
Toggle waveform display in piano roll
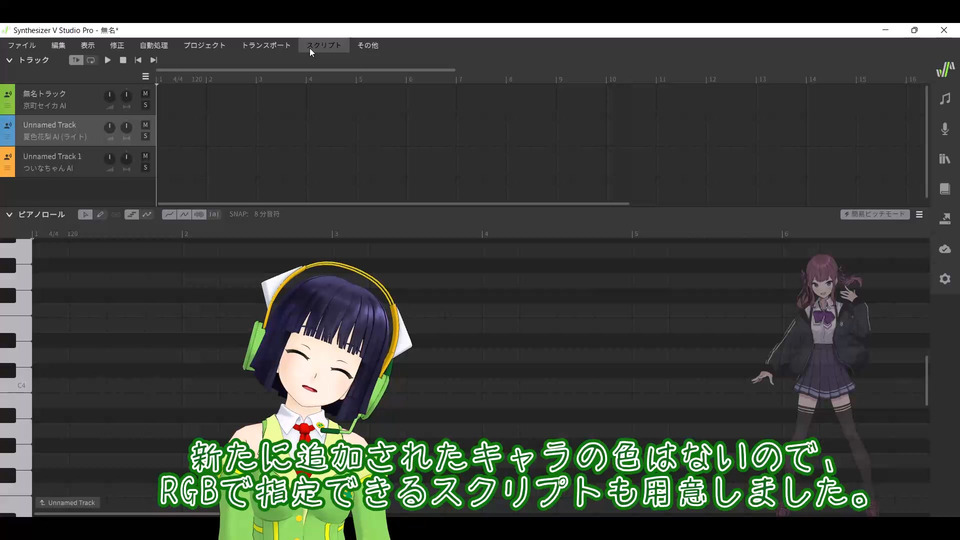pyautogui.click(x=199, y=214)
